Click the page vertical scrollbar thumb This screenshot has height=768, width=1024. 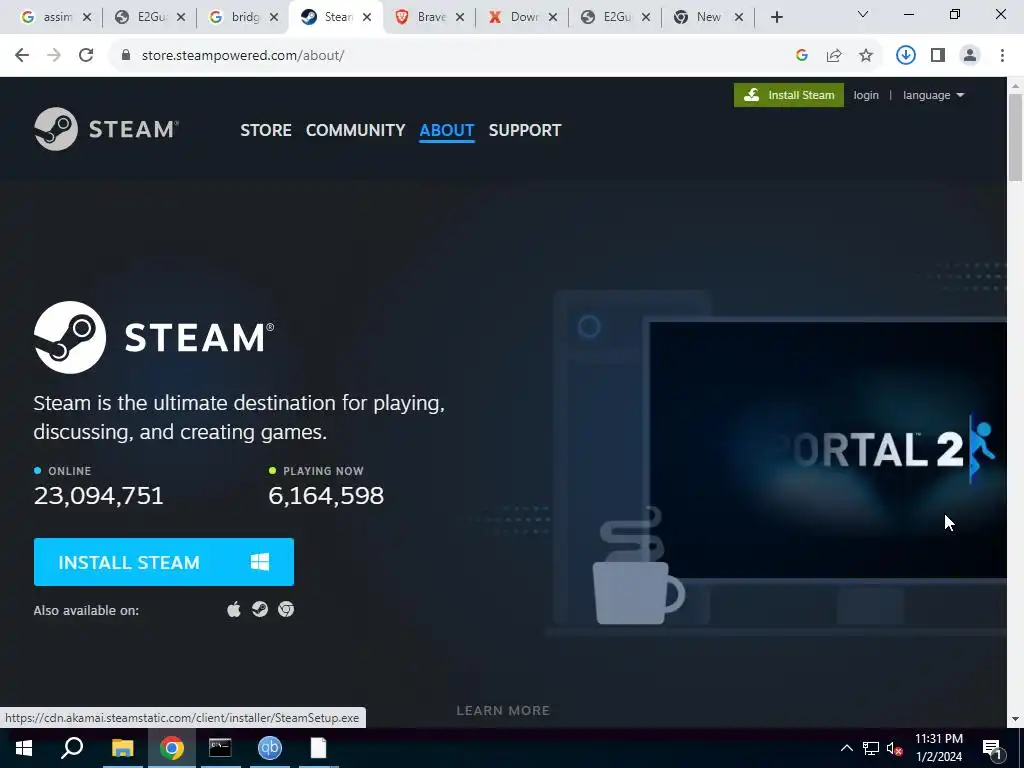pyautogui.click(x=1015, y=137)
